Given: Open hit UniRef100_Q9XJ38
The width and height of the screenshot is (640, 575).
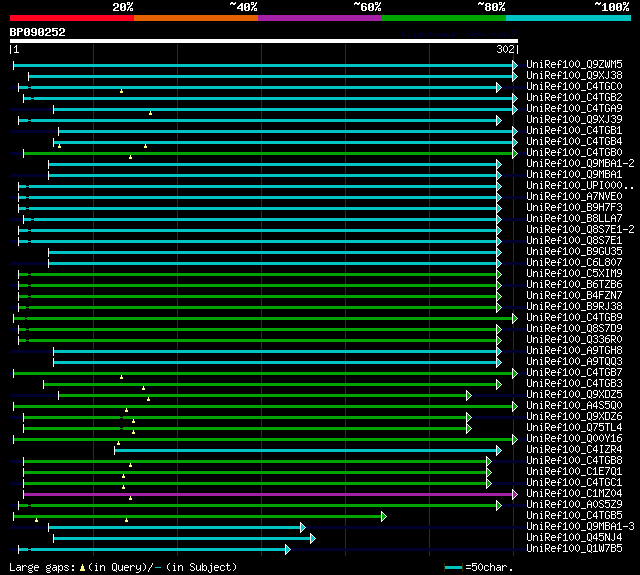Looking at the screenshot, I should (x=574, y=75).
